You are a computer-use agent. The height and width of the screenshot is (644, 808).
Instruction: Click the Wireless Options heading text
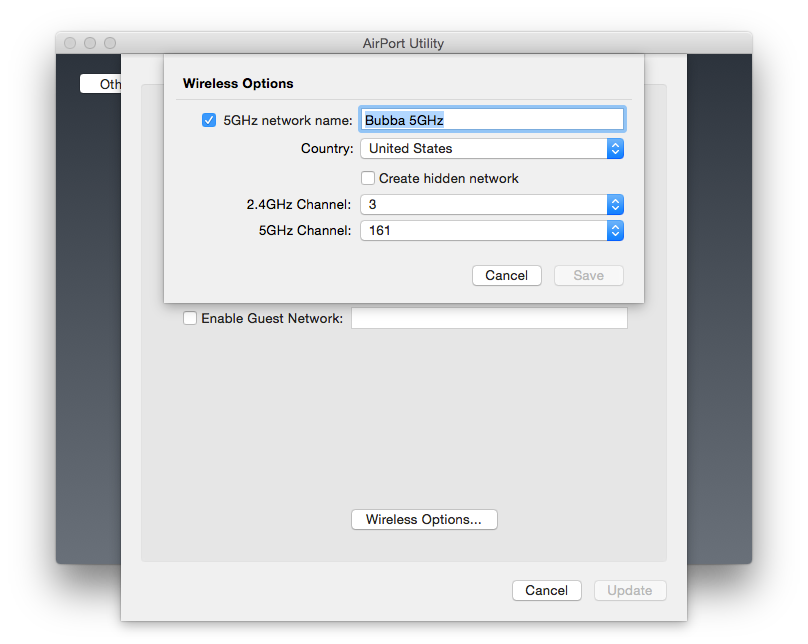tap(238, 83)
